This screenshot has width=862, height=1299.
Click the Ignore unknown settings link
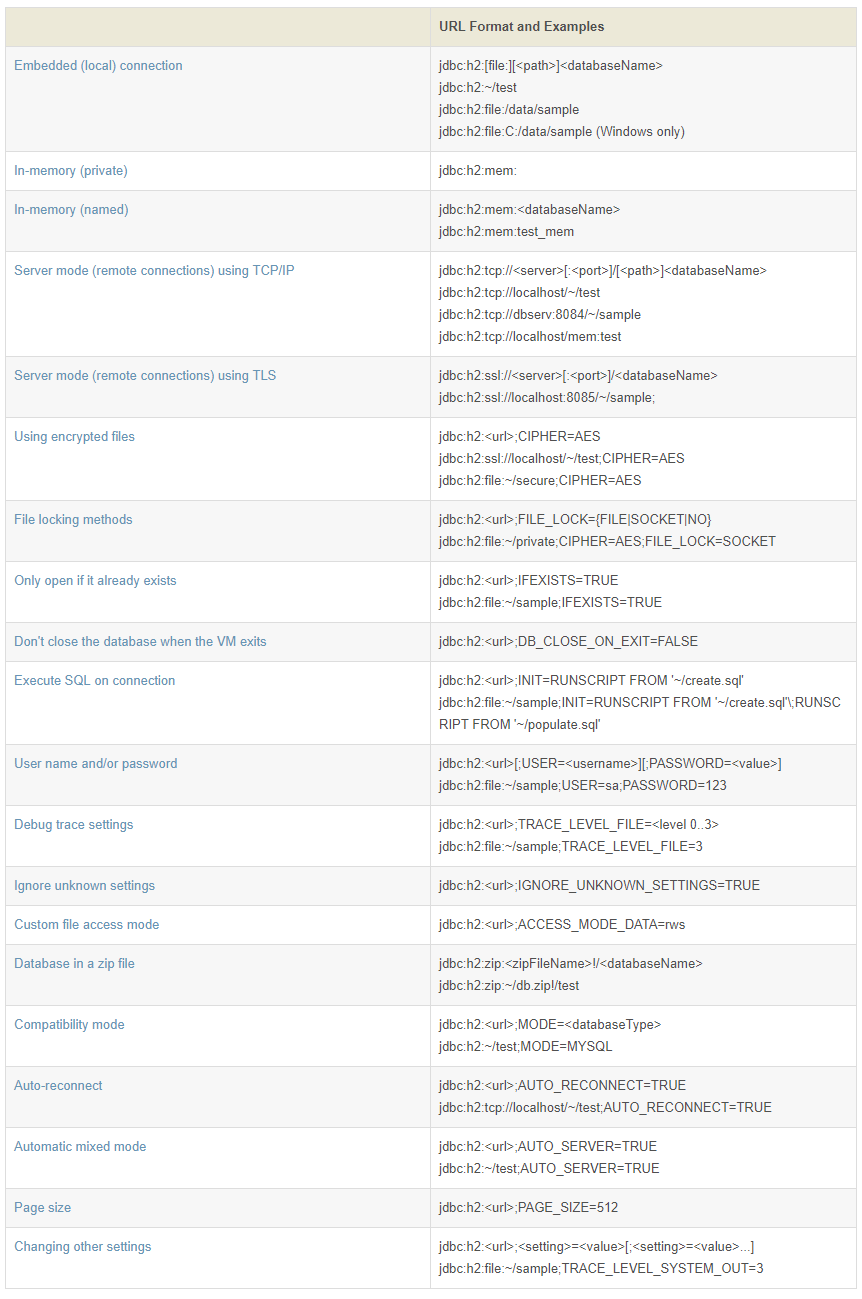(x=84, y=886)
